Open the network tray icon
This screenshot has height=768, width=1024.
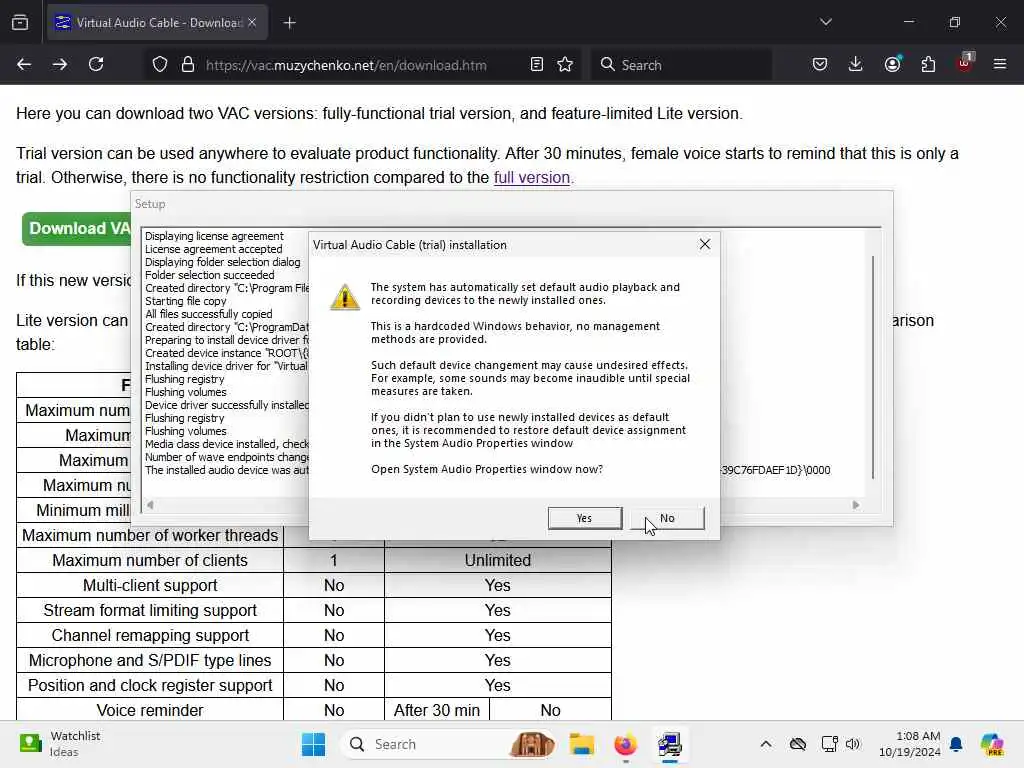click(x=829, y=744)
